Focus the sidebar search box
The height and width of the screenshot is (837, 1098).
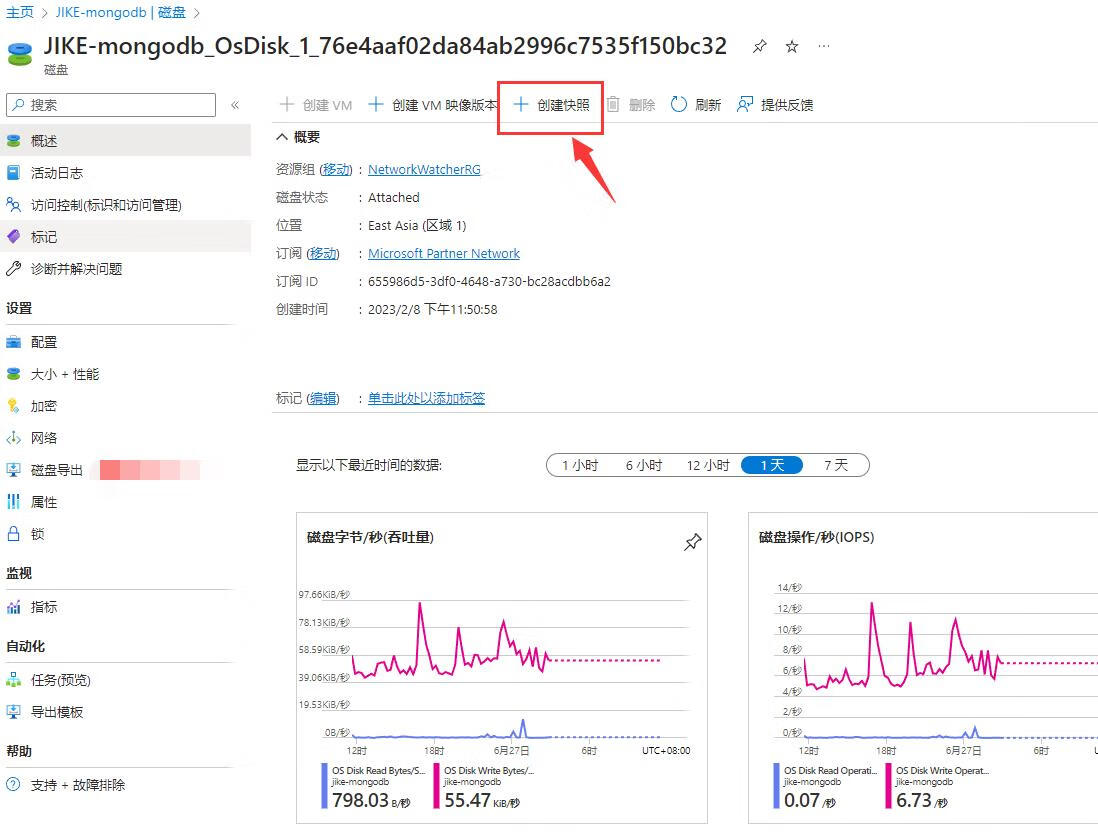pos(111,105)
